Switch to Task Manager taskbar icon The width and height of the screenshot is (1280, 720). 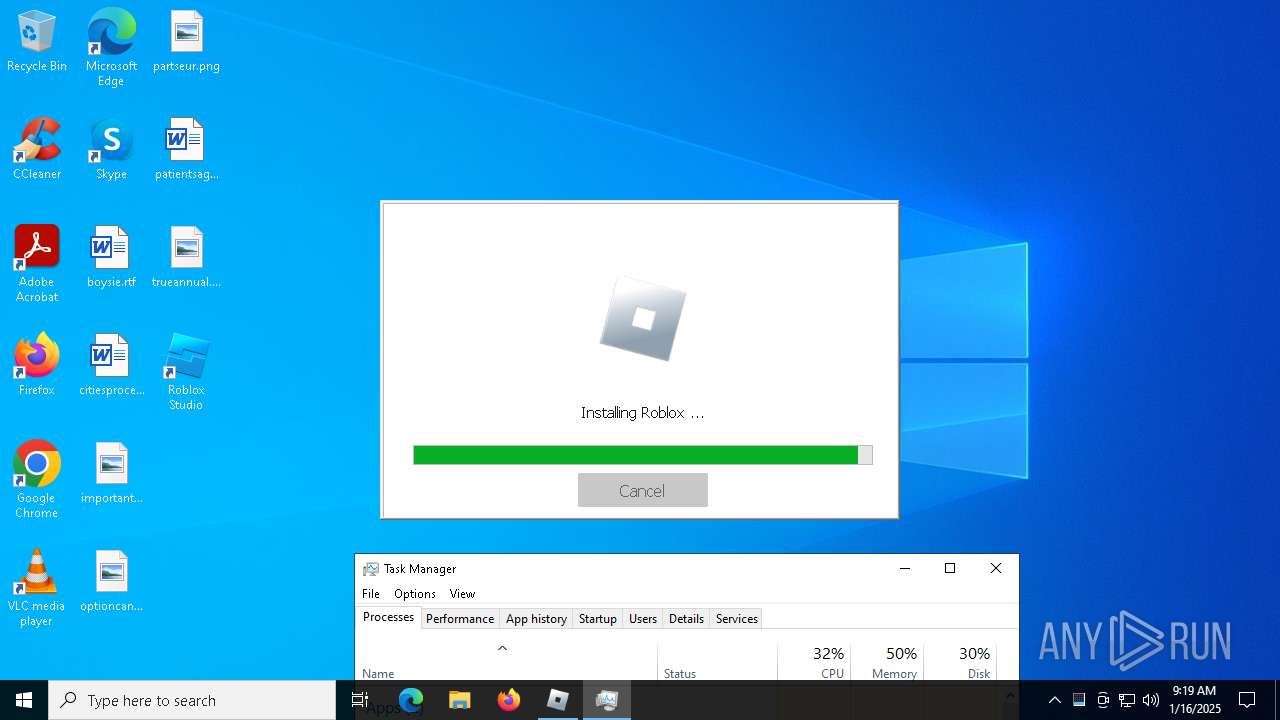pos(607,700)
